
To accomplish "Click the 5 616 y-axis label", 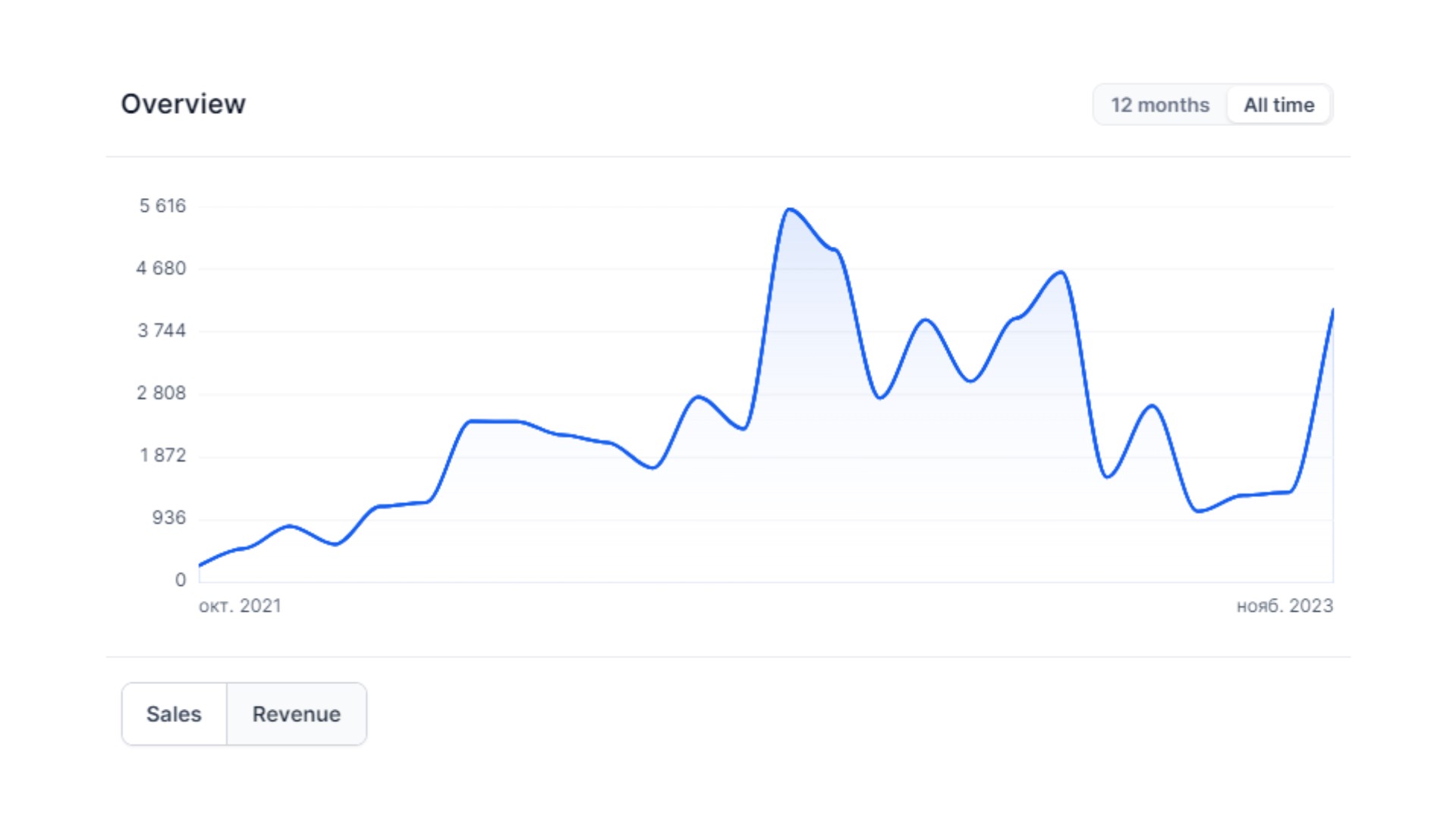I will (162, 206).
